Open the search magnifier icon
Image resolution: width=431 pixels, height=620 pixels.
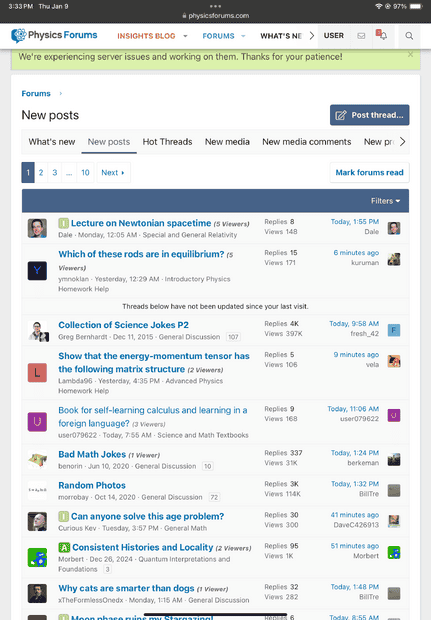pyautogui.click(x=409, y=36)
